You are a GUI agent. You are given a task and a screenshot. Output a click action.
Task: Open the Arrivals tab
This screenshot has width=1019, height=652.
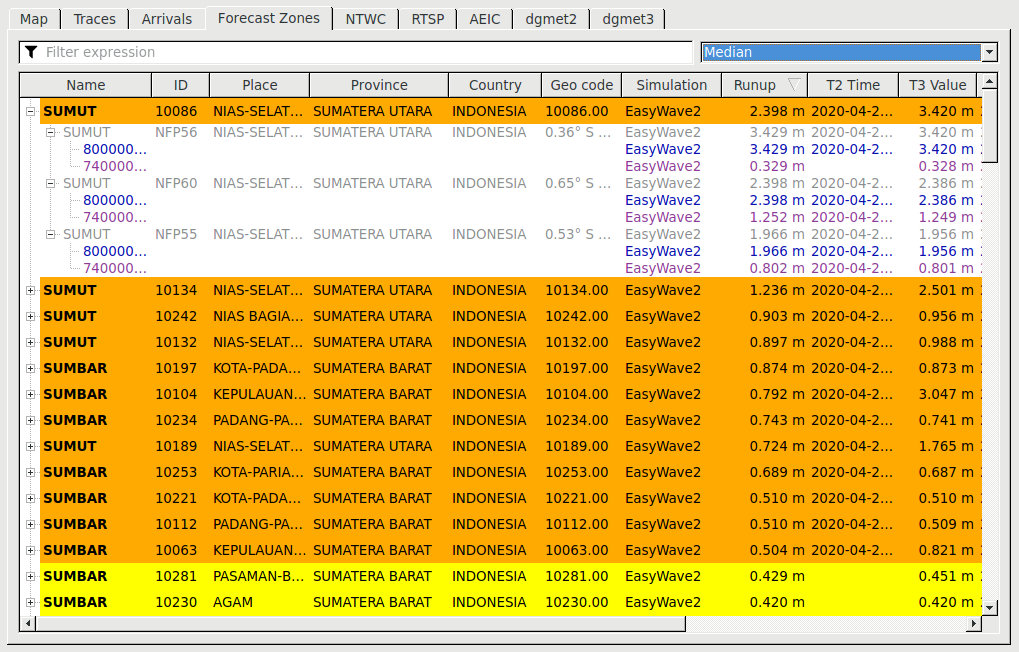pos(166,19)
